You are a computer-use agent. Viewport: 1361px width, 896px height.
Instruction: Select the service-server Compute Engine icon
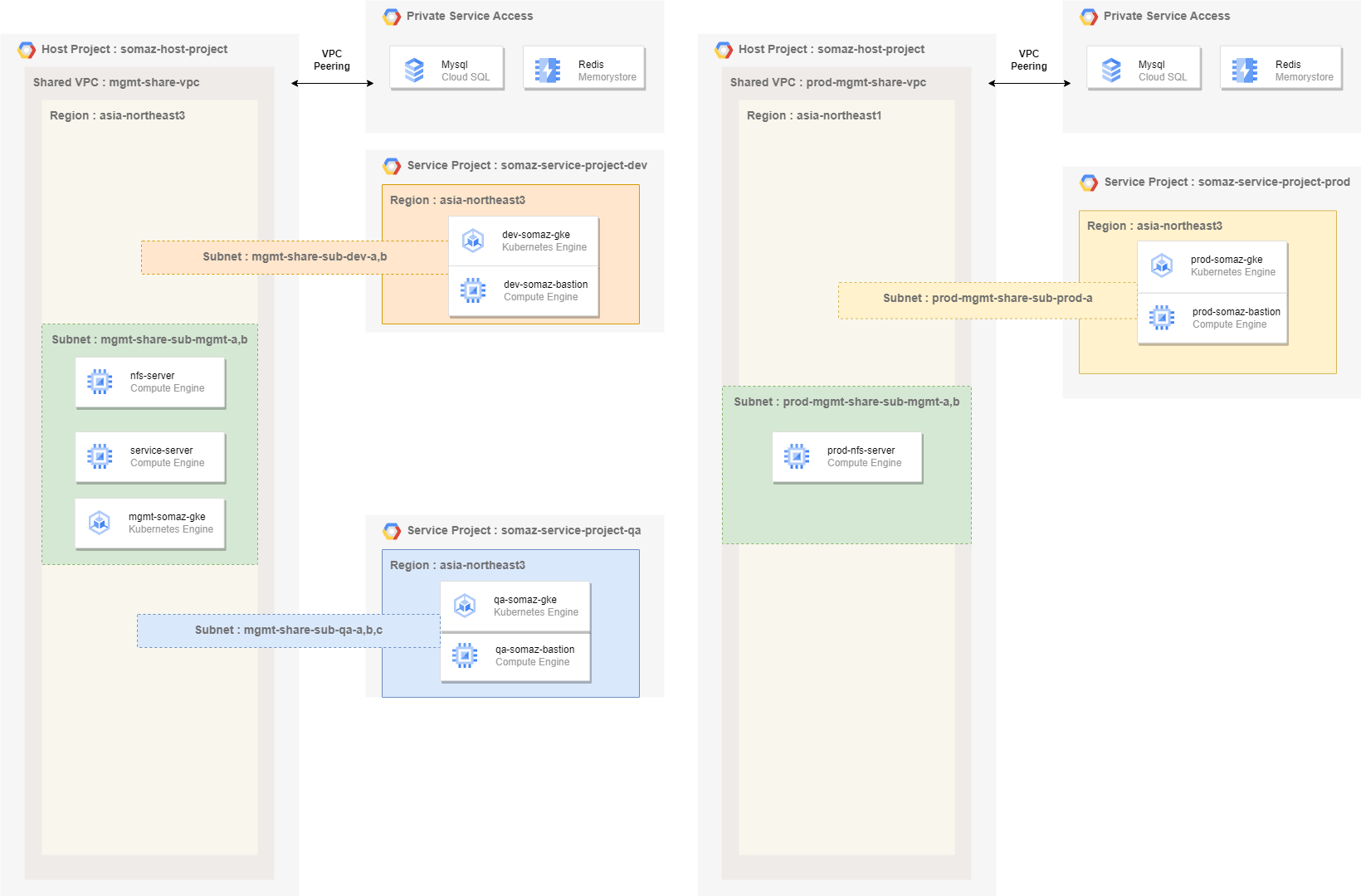click(100, 456)
